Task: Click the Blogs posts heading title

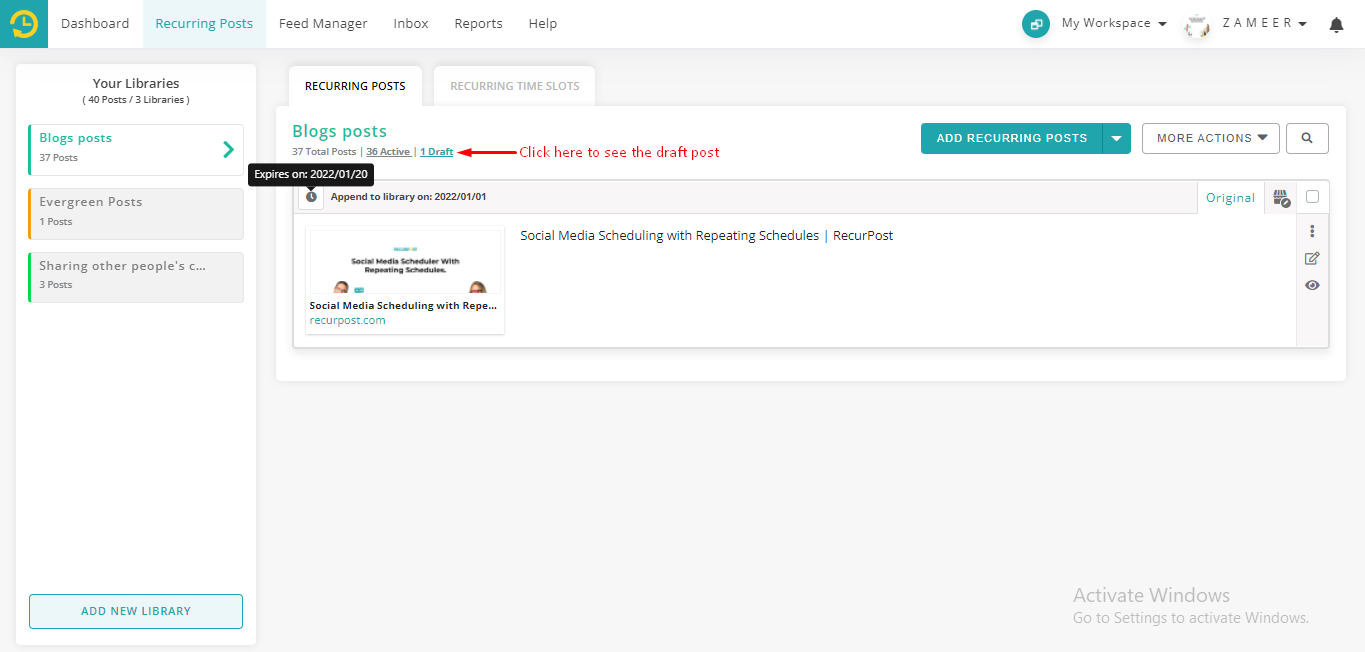Action: click(339, 131)
